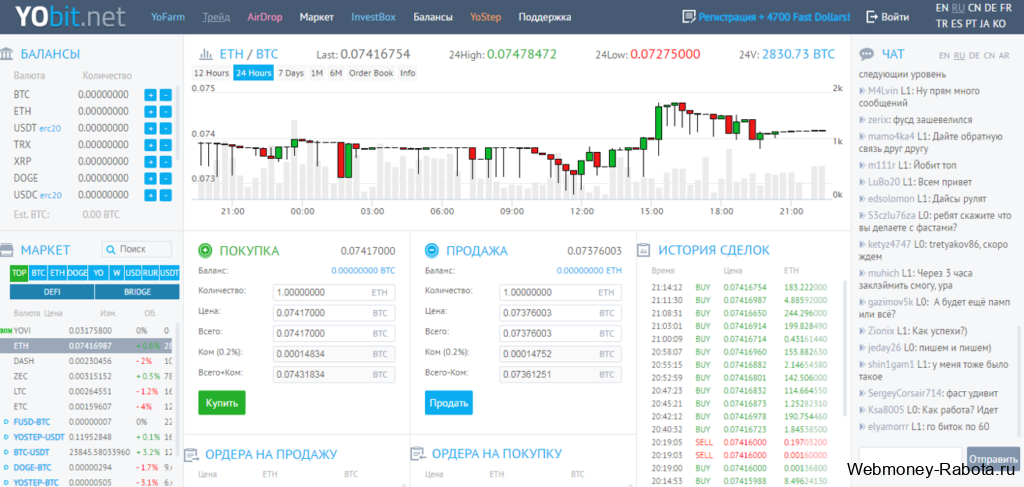
Task: Click the Продать sell button
Action: pyautogui.click(x=449, y=403)
